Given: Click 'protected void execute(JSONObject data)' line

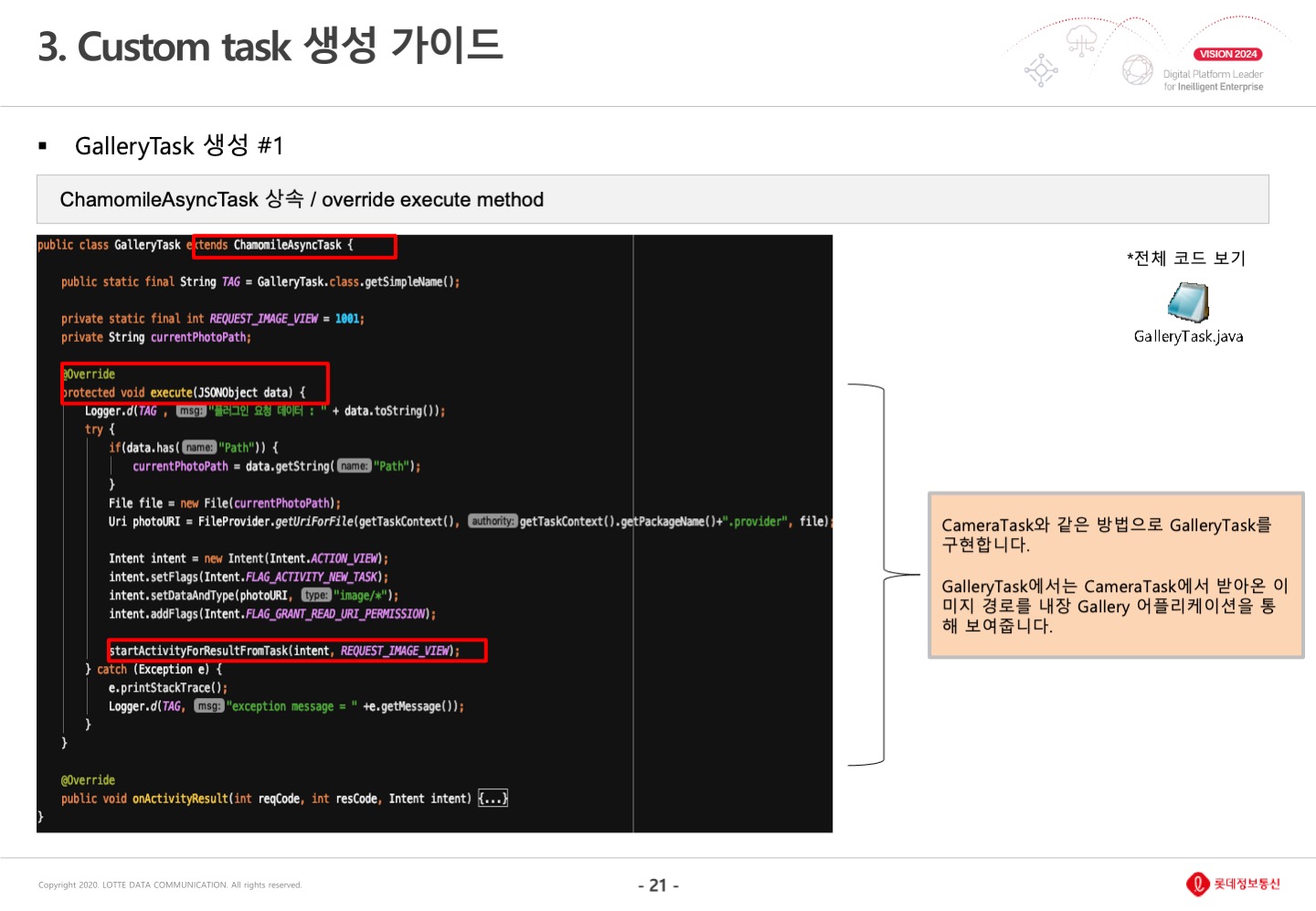Looking at the screenshot, I should click(184, 393).
